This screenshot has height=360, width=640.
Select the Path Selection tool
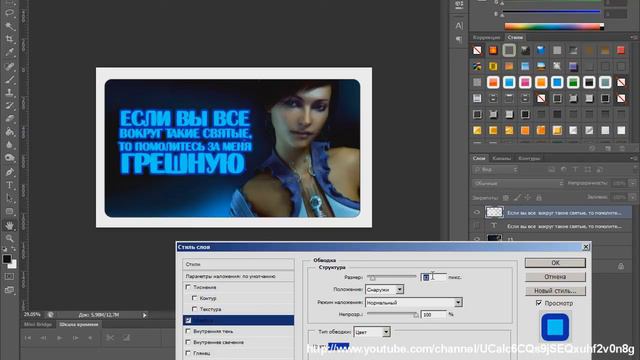(x=9, y=198)
